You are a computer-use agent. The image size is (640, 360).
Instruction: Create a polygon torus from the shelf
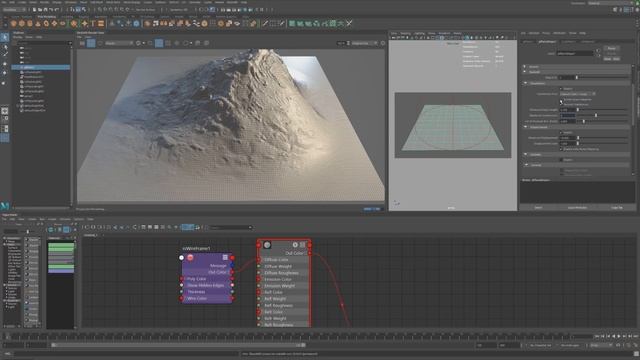click(x=46, y=24)
